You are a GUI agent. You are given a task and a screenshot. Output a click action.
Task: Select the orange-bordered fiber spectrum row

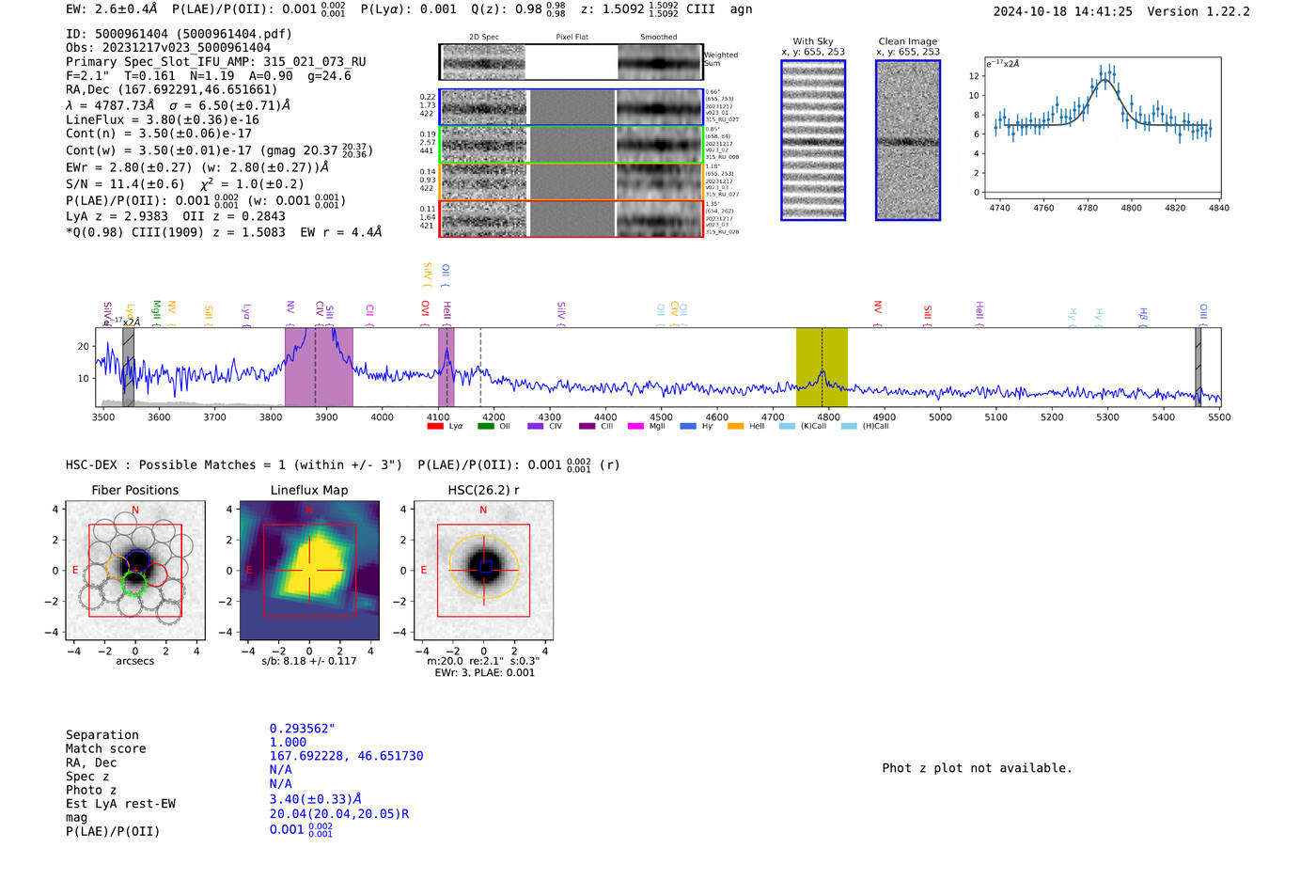pyautogui.click(x=572, y=181)
